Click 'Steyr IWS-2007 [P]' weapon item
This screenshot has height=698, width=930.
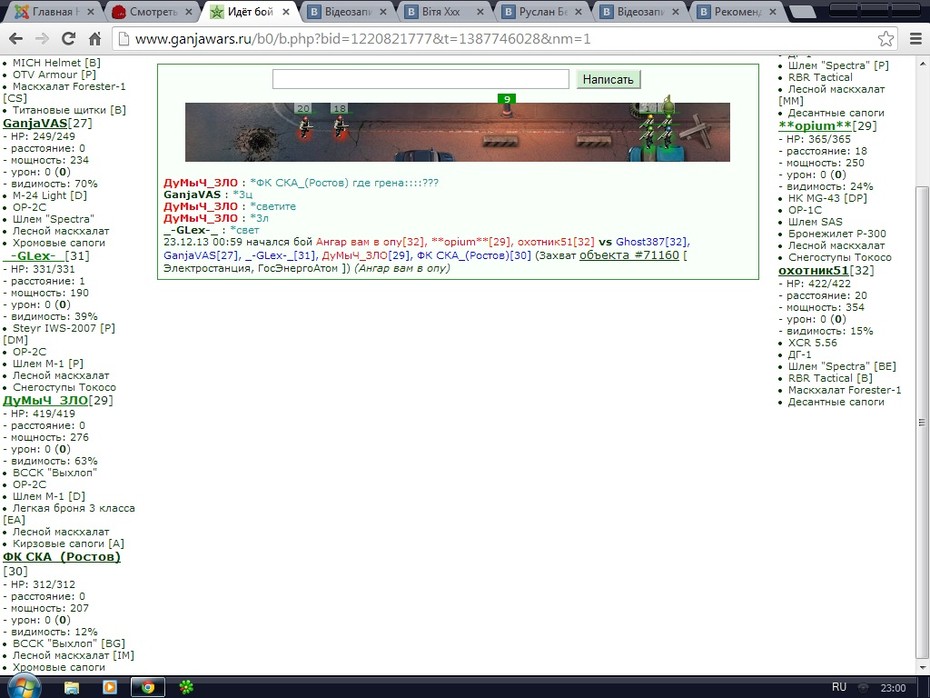tap(63, 329)
